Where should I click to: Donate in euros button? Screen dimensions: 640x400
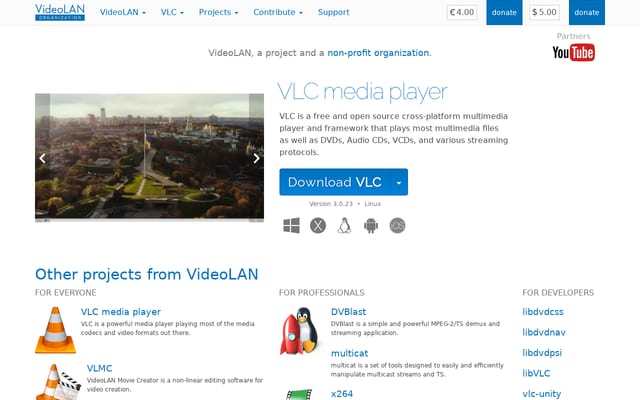(x=504, y=12)
